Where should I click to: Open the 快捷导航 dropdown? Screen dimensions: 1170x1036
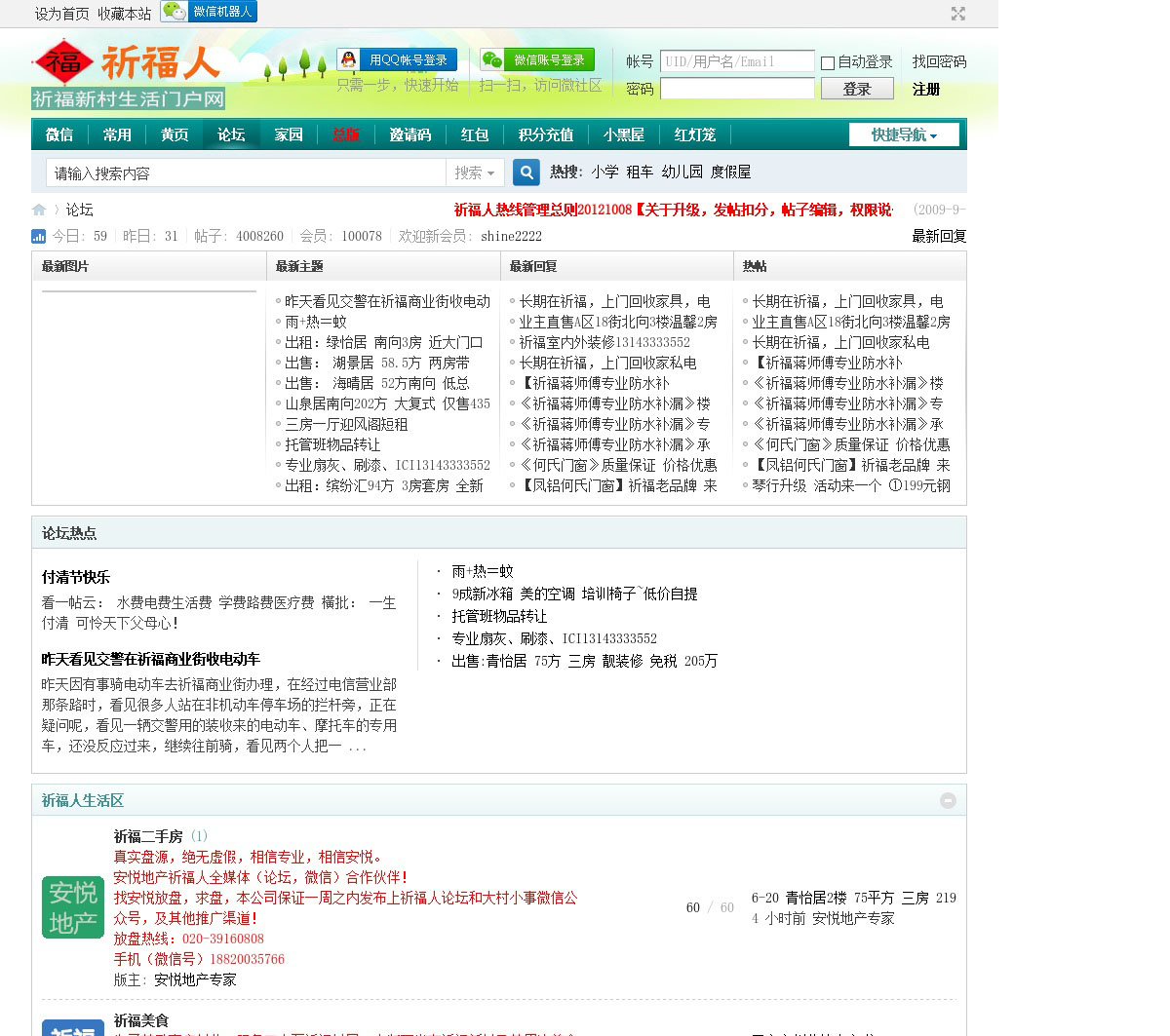[x=904, y=134]
